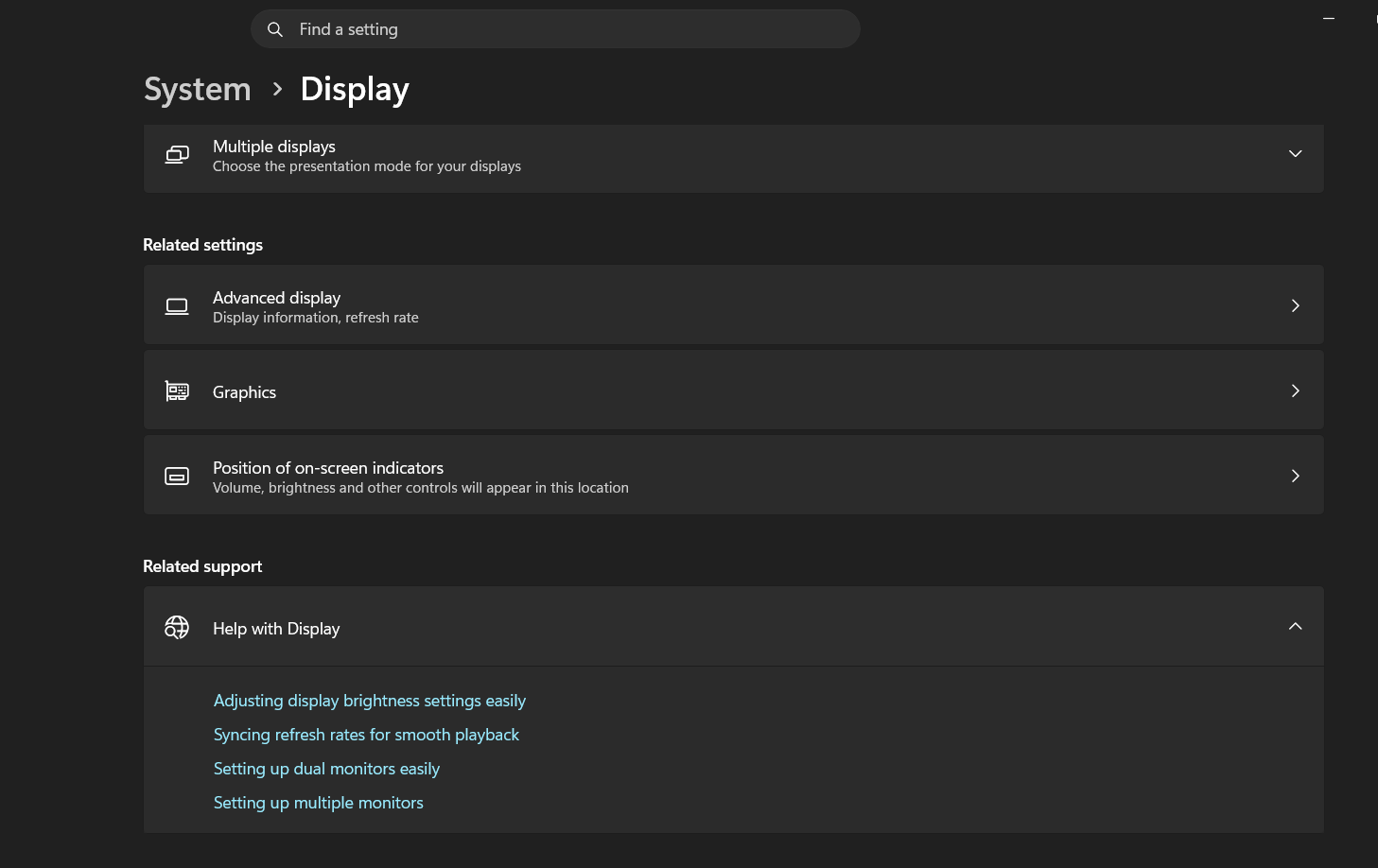Click the on-screen indicators position icon
Viewport: 1378px width, 868px height.
(177, 477)
